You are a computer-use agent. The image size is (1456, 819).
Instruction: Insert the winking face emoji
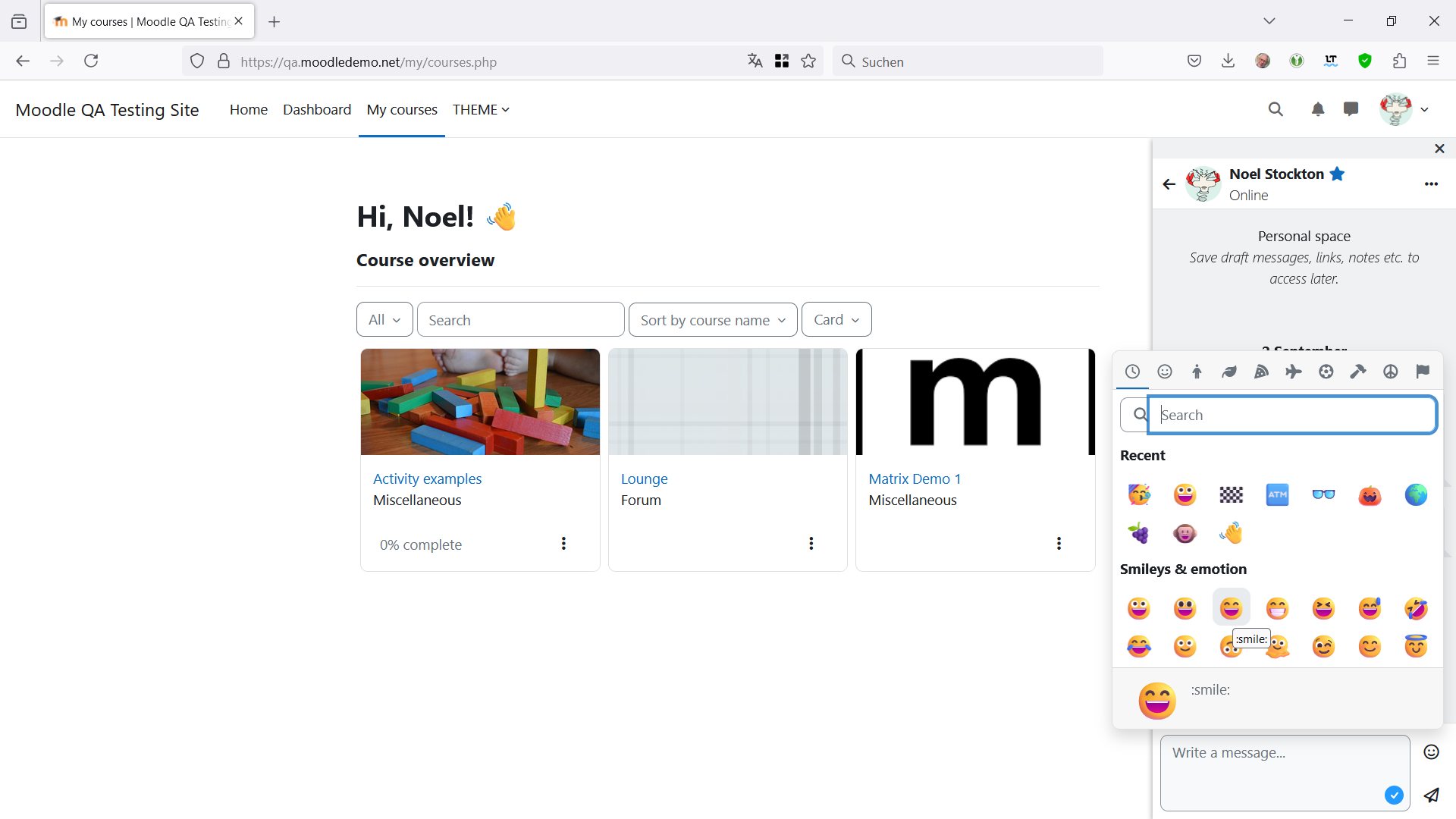click(1324, 646)
